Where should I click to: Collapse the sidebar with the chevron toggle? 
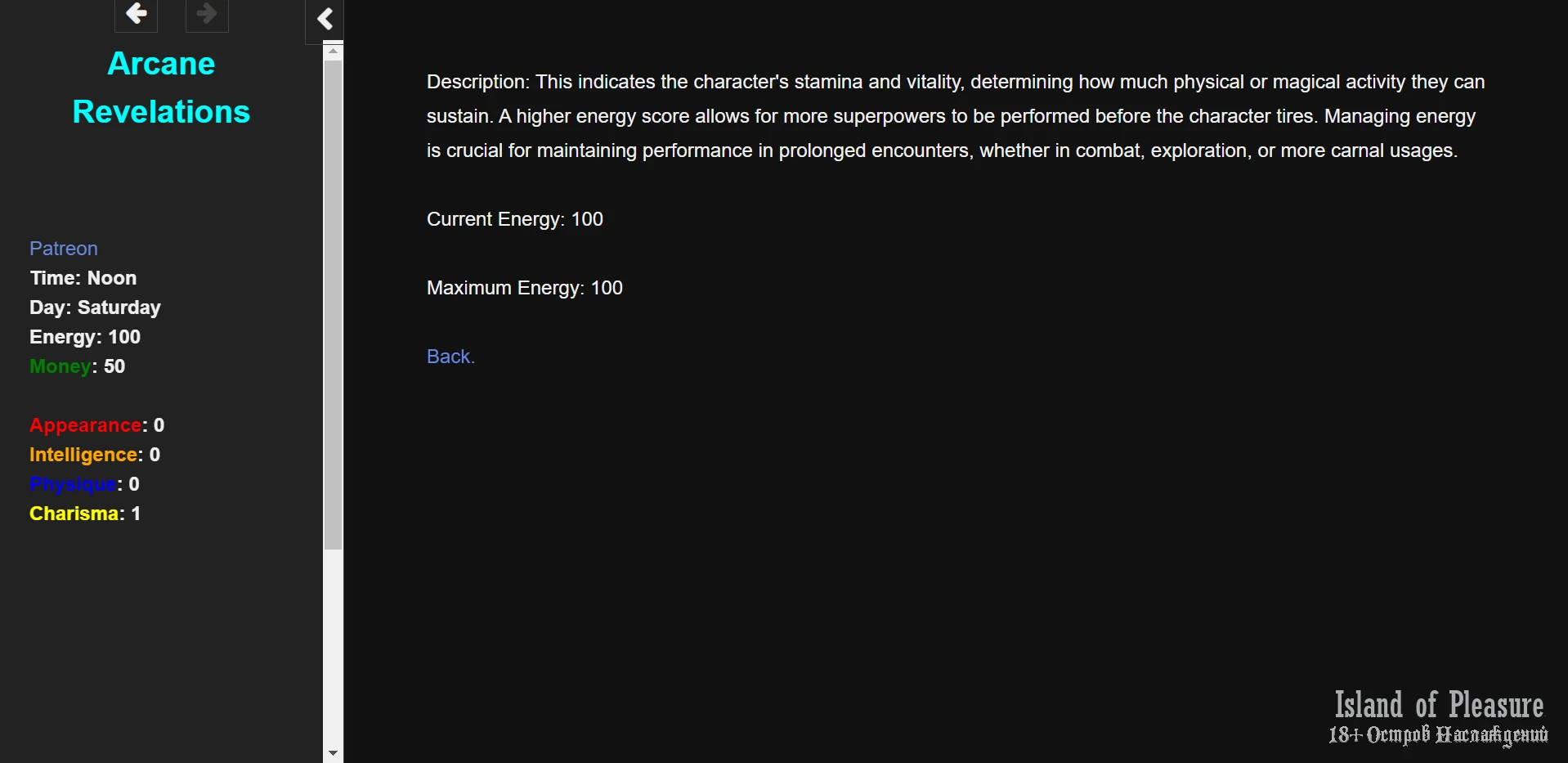(325, 19)
